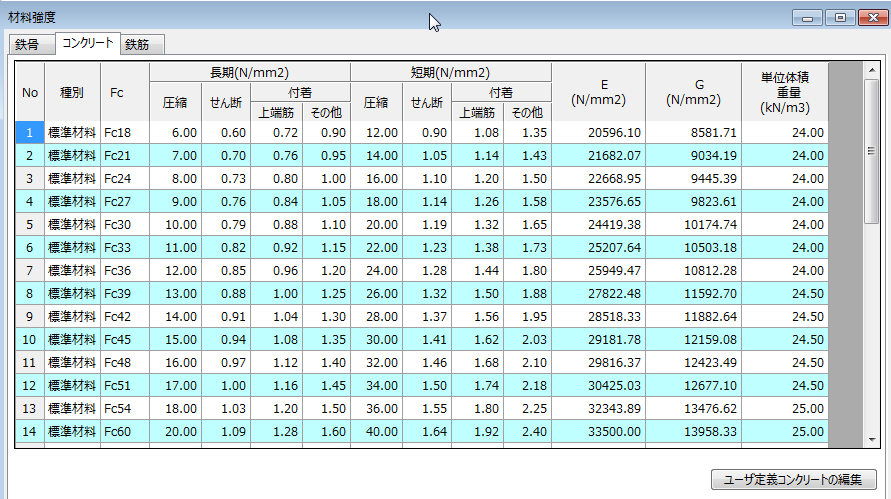Click the Fc36 cell
The width and height of the screenshot is (891, 499).
coord(125,271)
